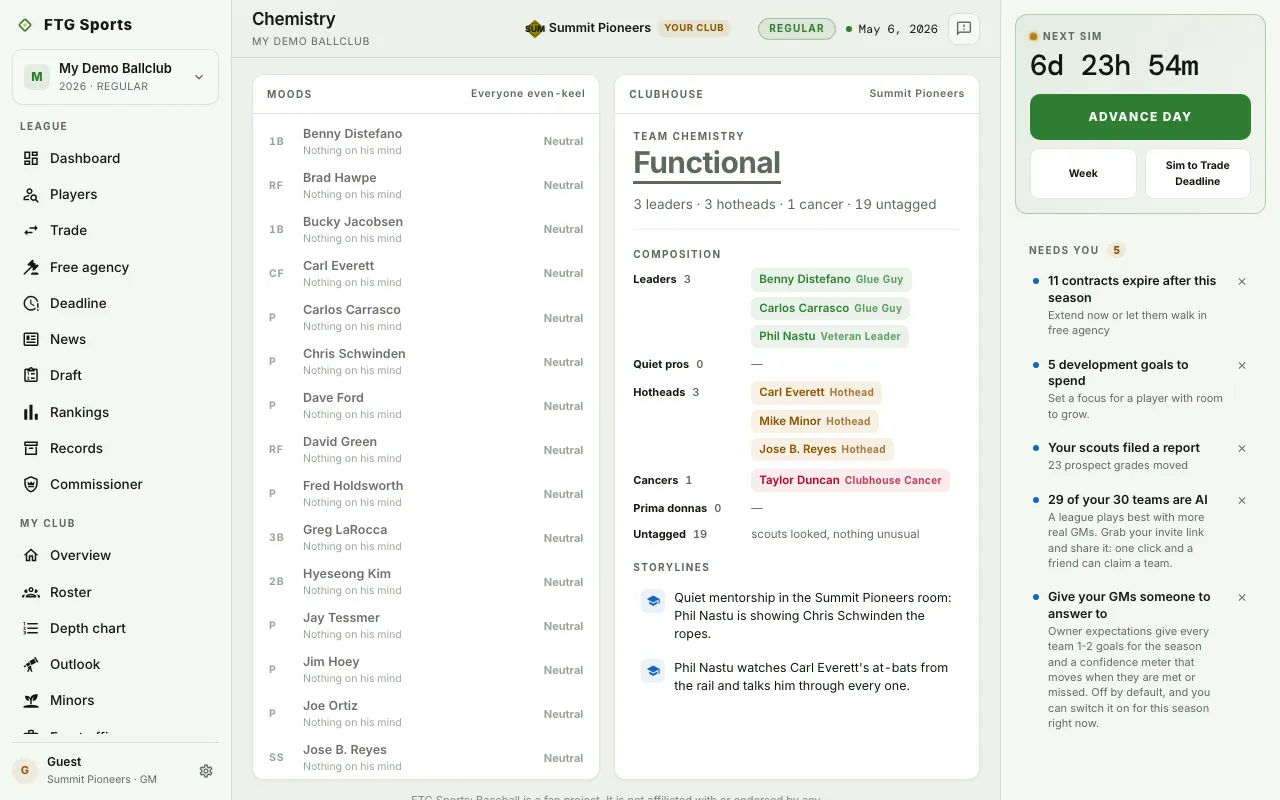Select Brad Hawpe in Moods list
Image resolution: width=1280 pixels, height=800 pixels.
click(x=426, y=186)
